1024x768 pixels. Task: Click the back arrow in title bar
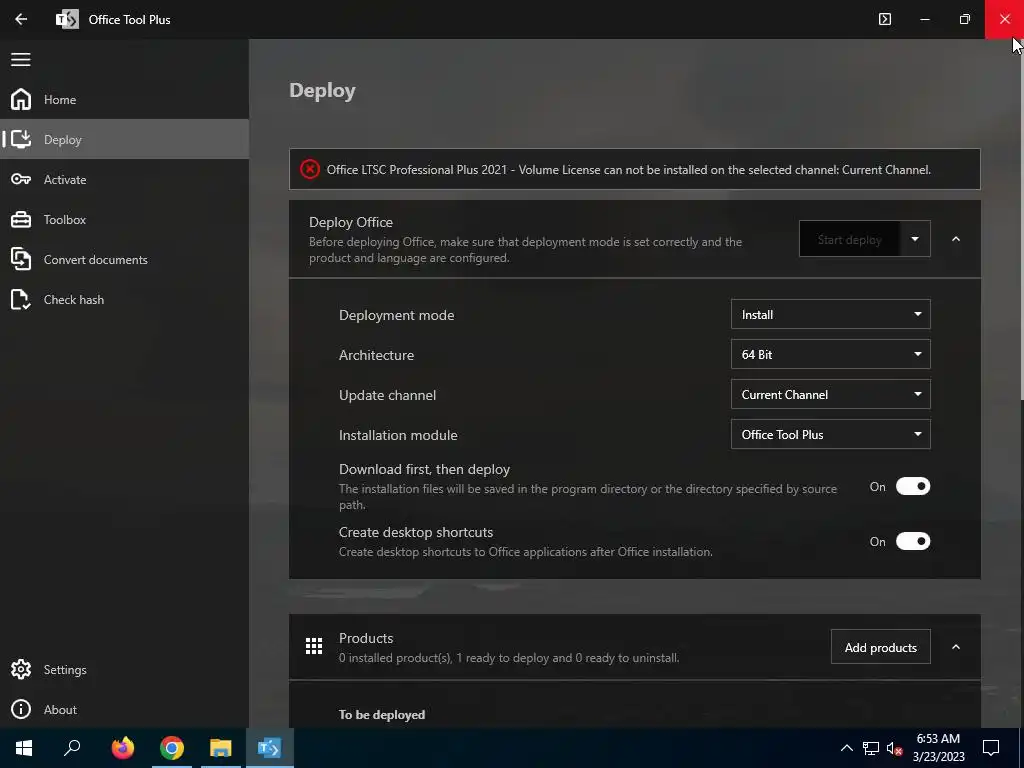pos(21,19)
